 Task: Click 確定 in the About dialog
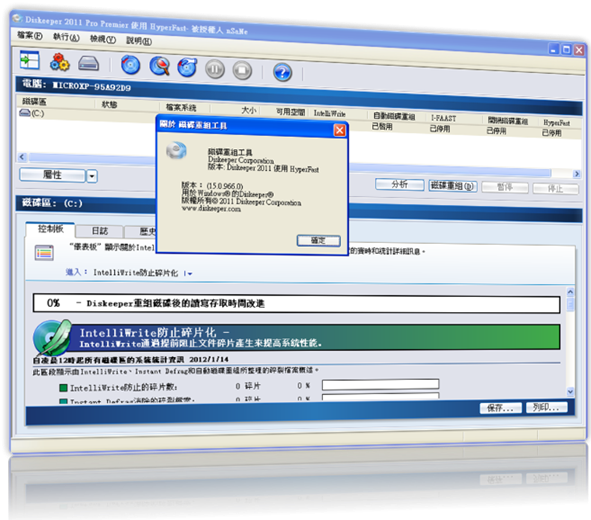pyautogui.click(x=318, y=240)
